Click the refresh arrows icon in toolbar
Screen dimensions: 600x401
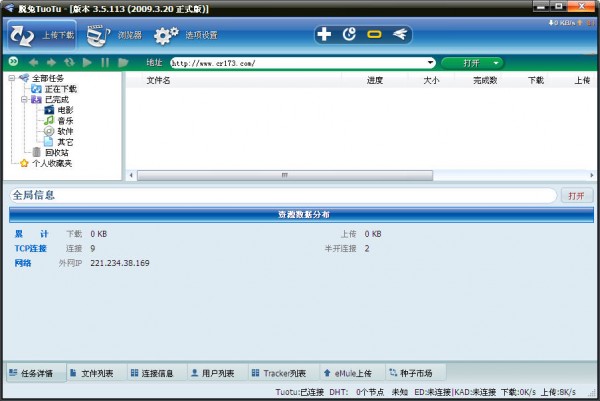[69, 62]
